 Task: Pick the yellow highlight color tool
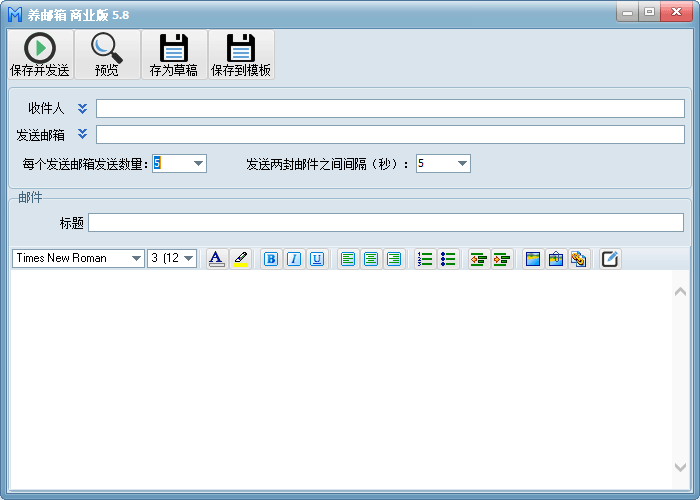pyautogui.click(x=240, y=258)
